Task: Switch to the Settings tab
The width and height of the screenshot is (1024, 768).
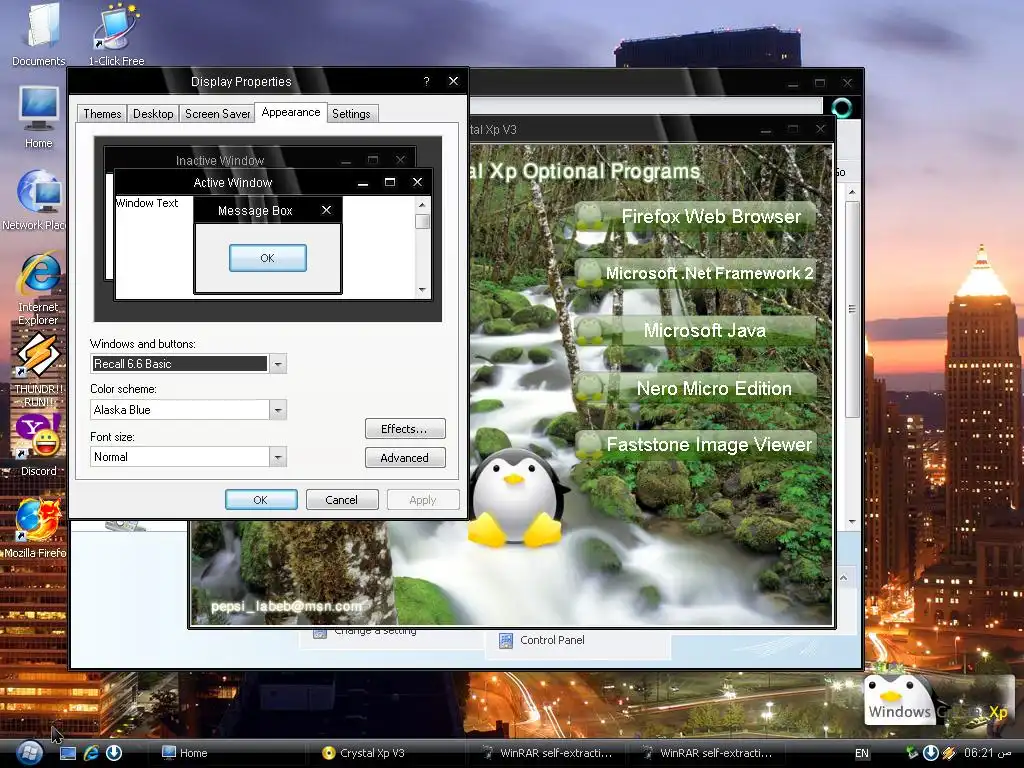Action: [351, 114]
